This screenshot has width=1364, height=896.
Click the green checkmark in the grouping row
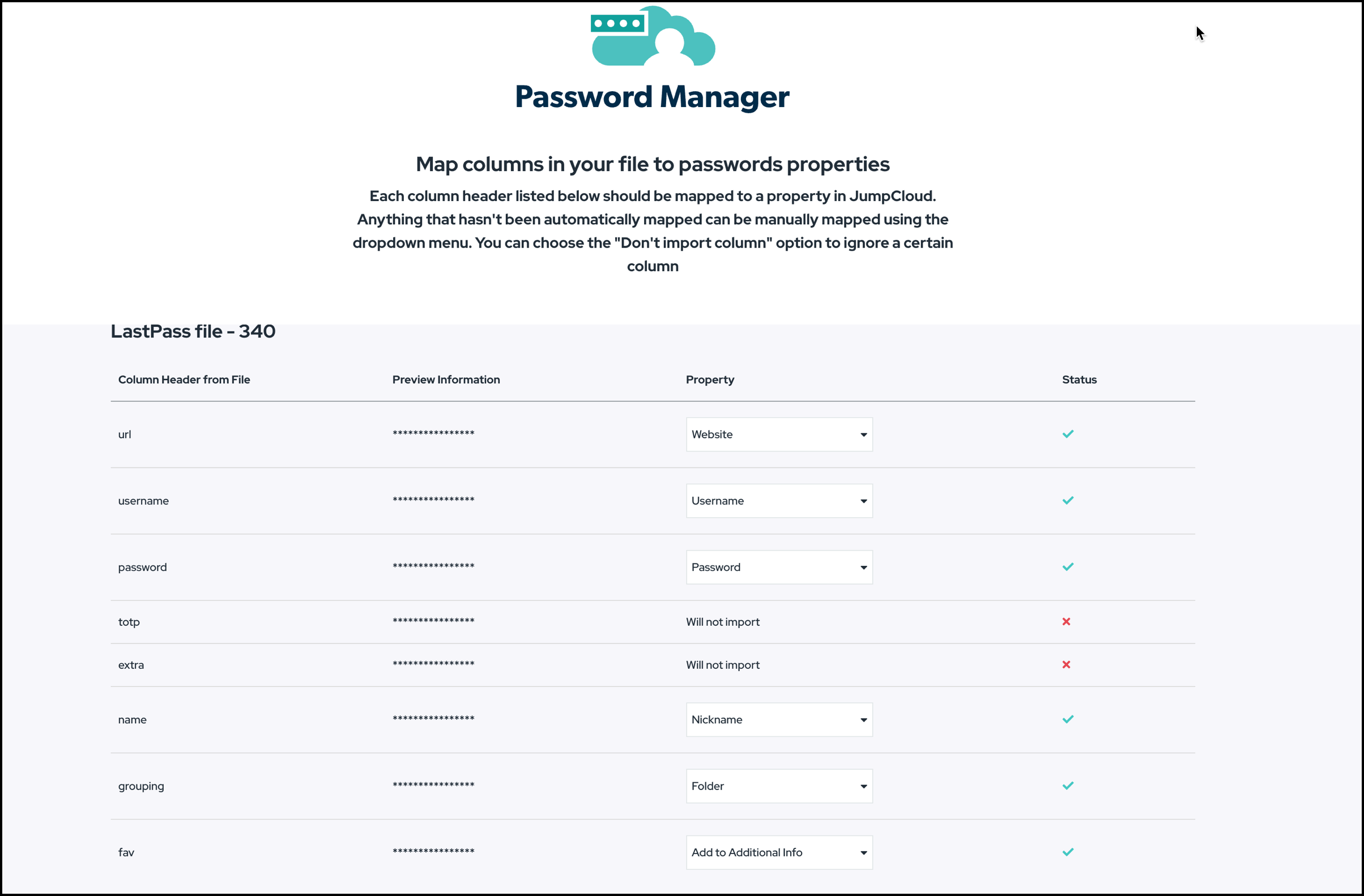[x=1067, y=786]
